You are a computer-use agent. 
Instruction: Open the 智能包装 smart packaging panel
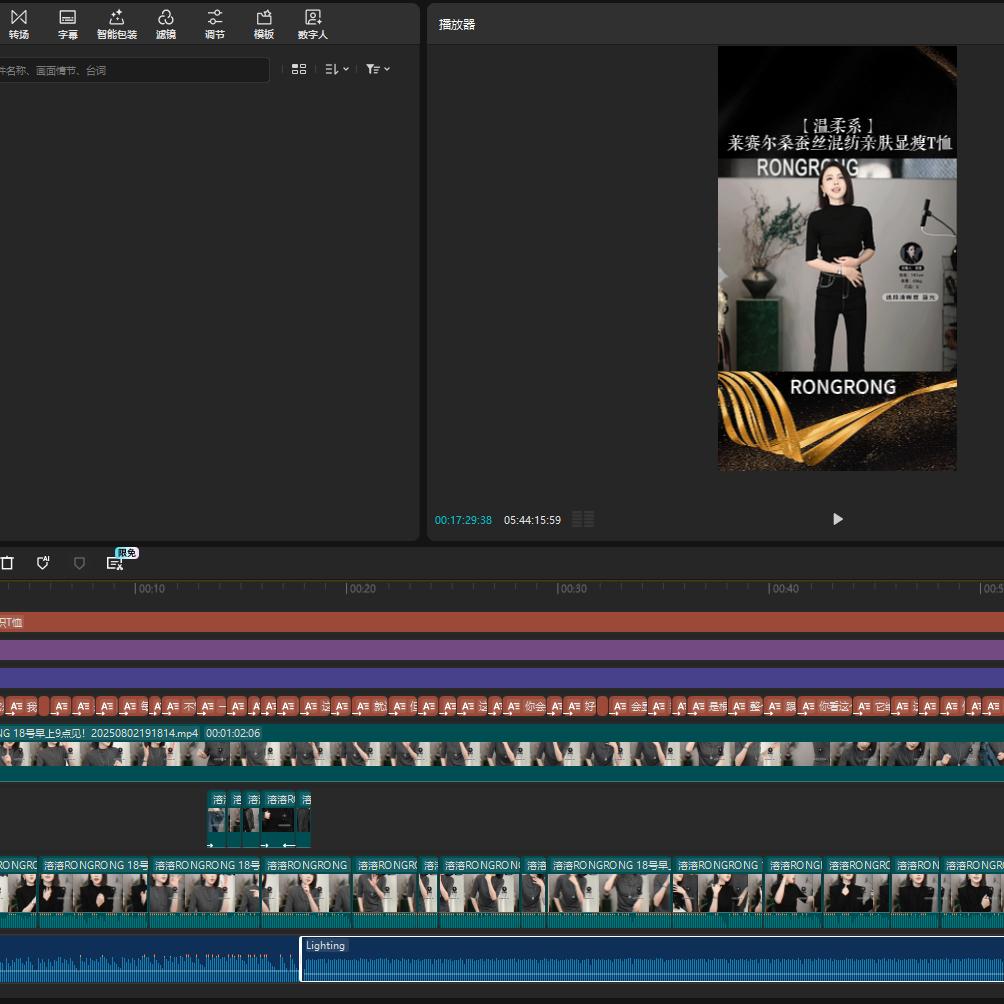[x=117, y=24]
